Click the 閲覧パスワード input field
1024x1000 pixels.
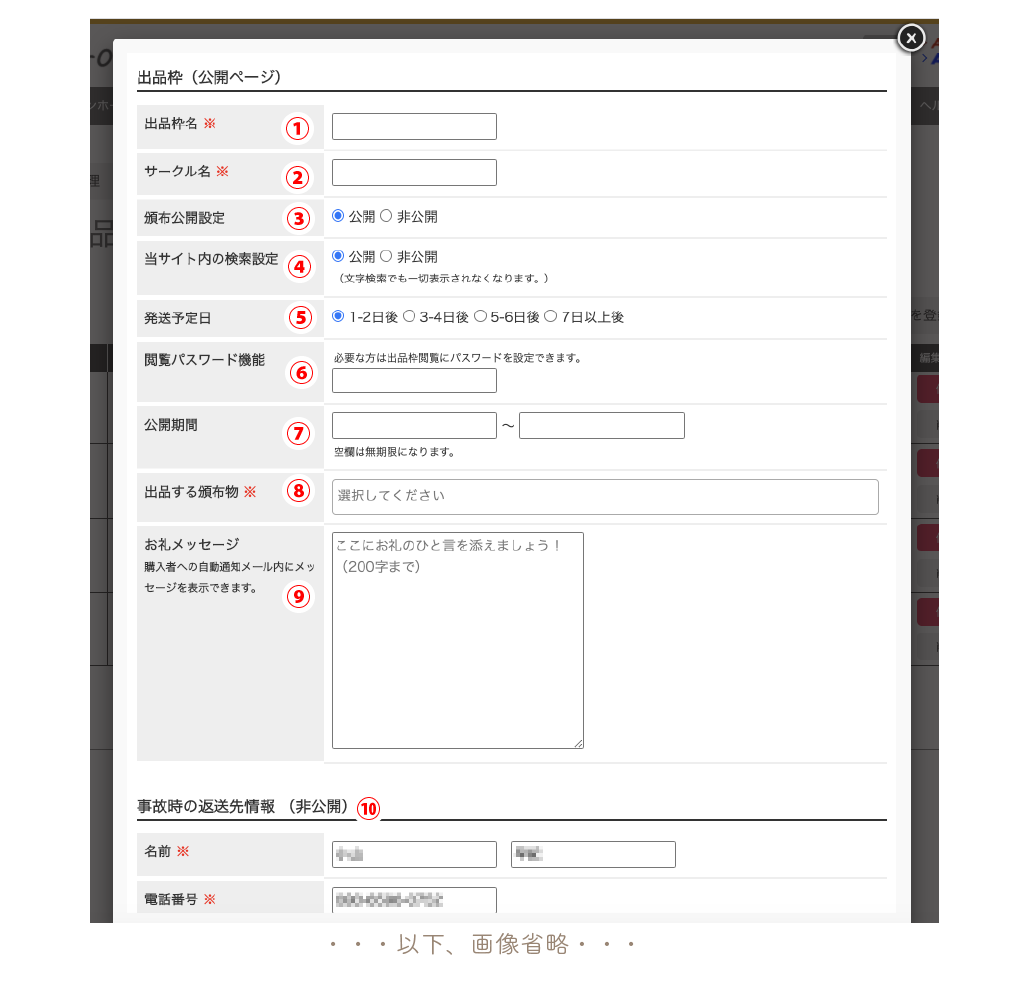click(414, 380)
